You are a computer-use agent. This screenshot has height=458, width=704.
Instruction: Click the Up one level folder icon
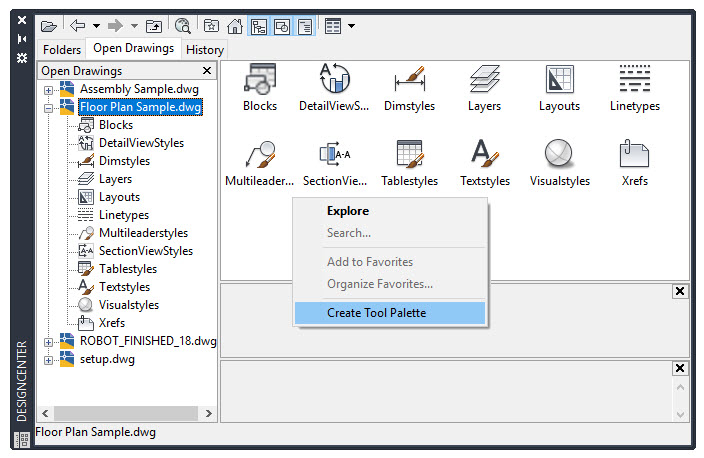[x=154, y=26]
